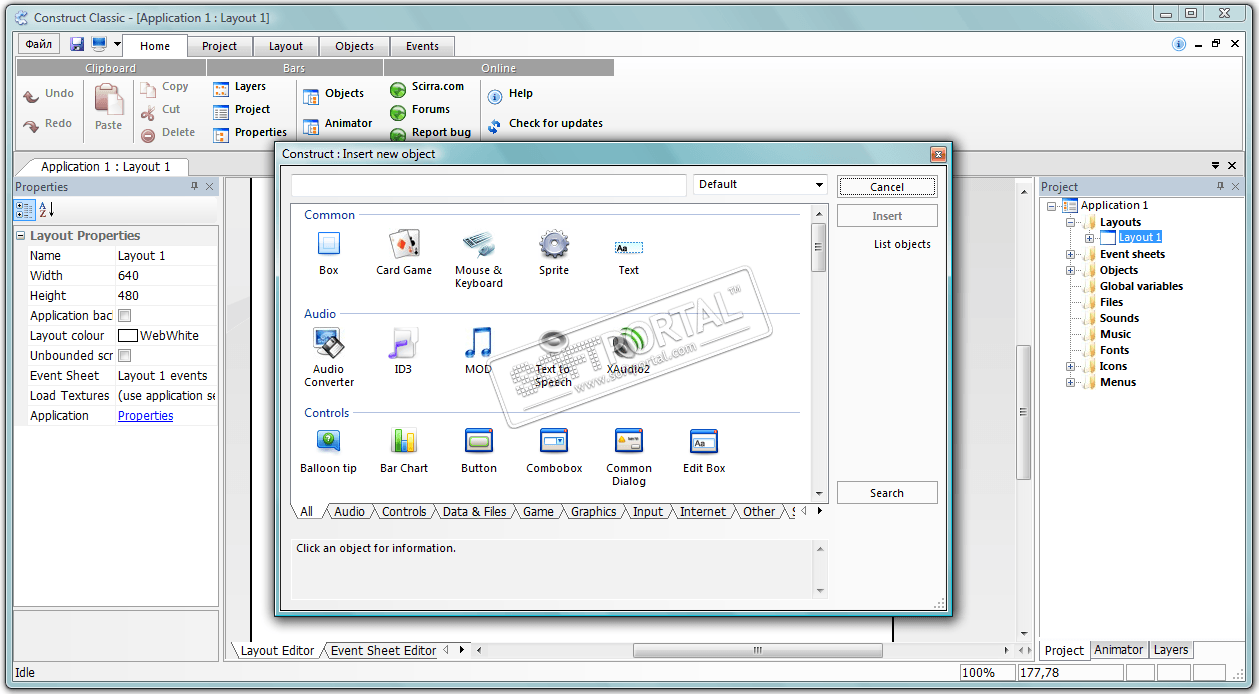The width and height of the screenshot is (1259, 694).
Task: Click the save disk icon in toolbar
Action: (x=77, y=45)
